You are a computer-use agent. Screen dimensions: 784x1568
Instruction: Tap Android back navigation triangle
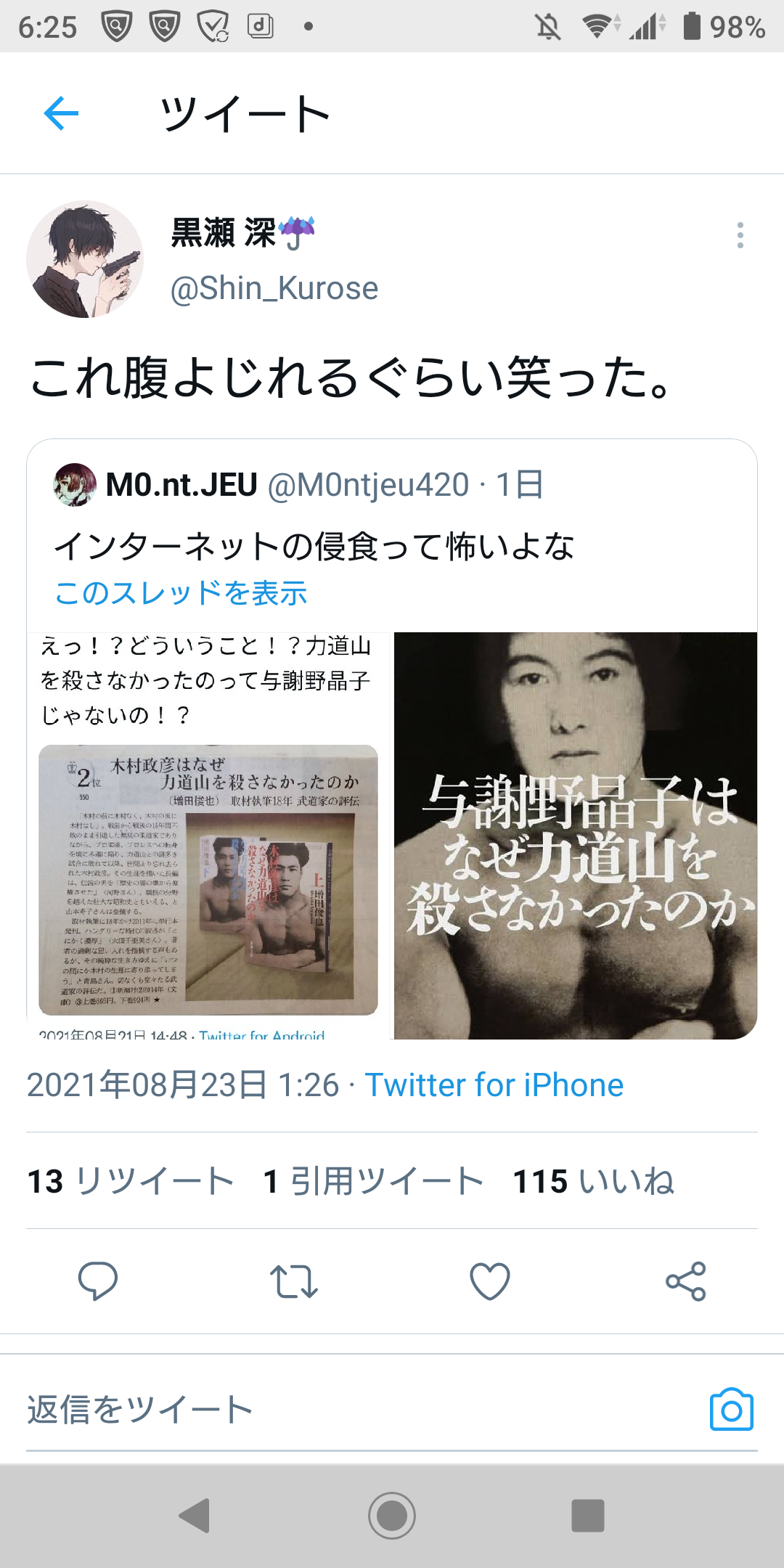195,1516
